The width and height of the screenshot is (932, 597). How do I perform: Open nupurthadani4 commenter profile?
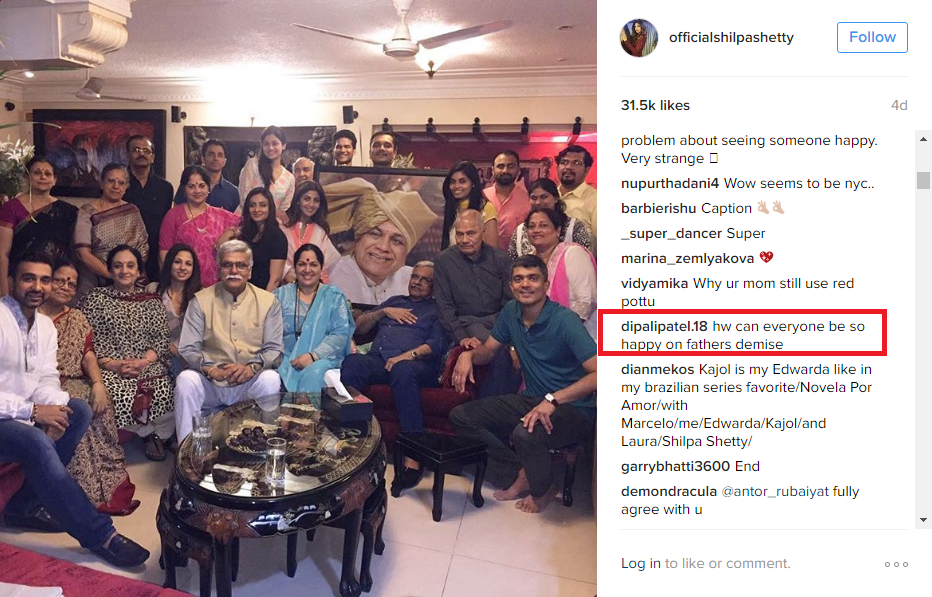[x=670, y=184]
